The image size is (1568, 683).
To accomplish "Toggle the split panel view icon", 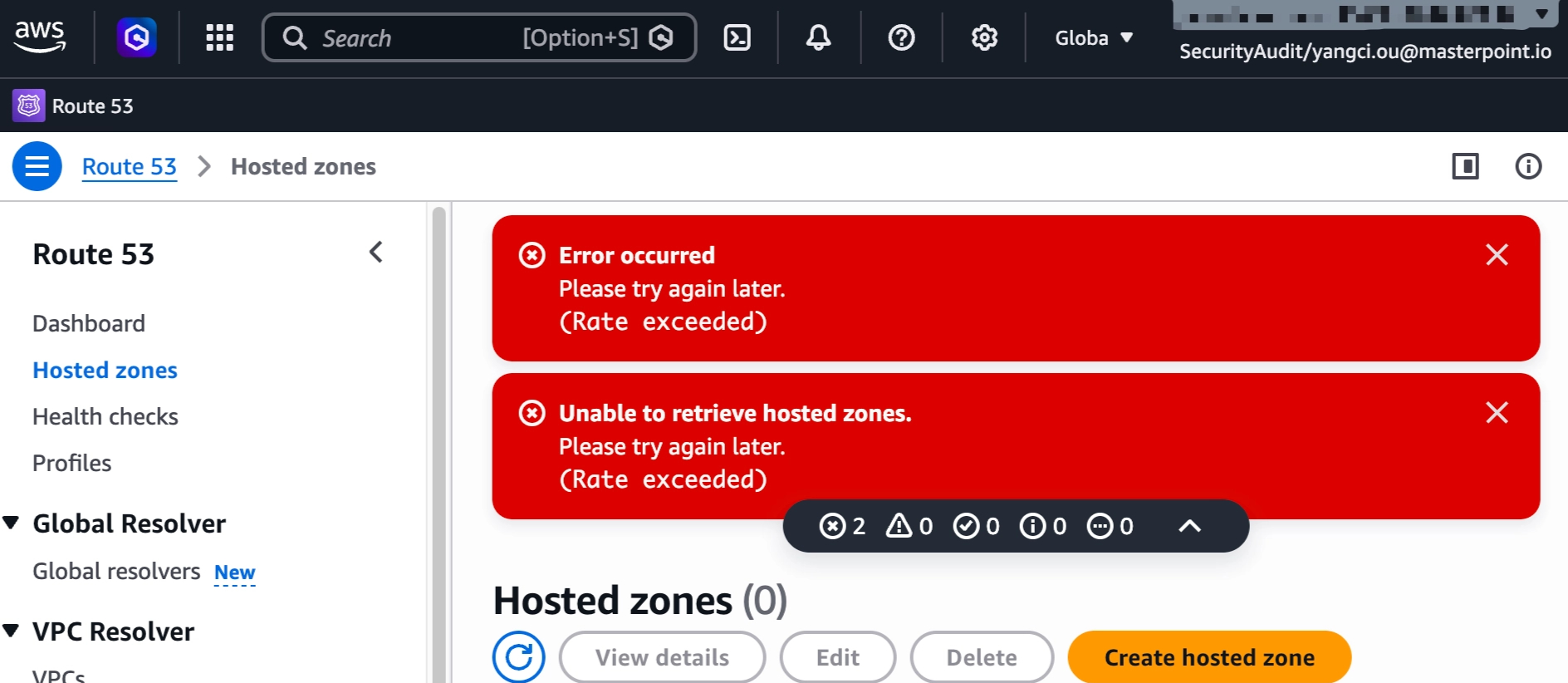I will (x=1465, y=166).
